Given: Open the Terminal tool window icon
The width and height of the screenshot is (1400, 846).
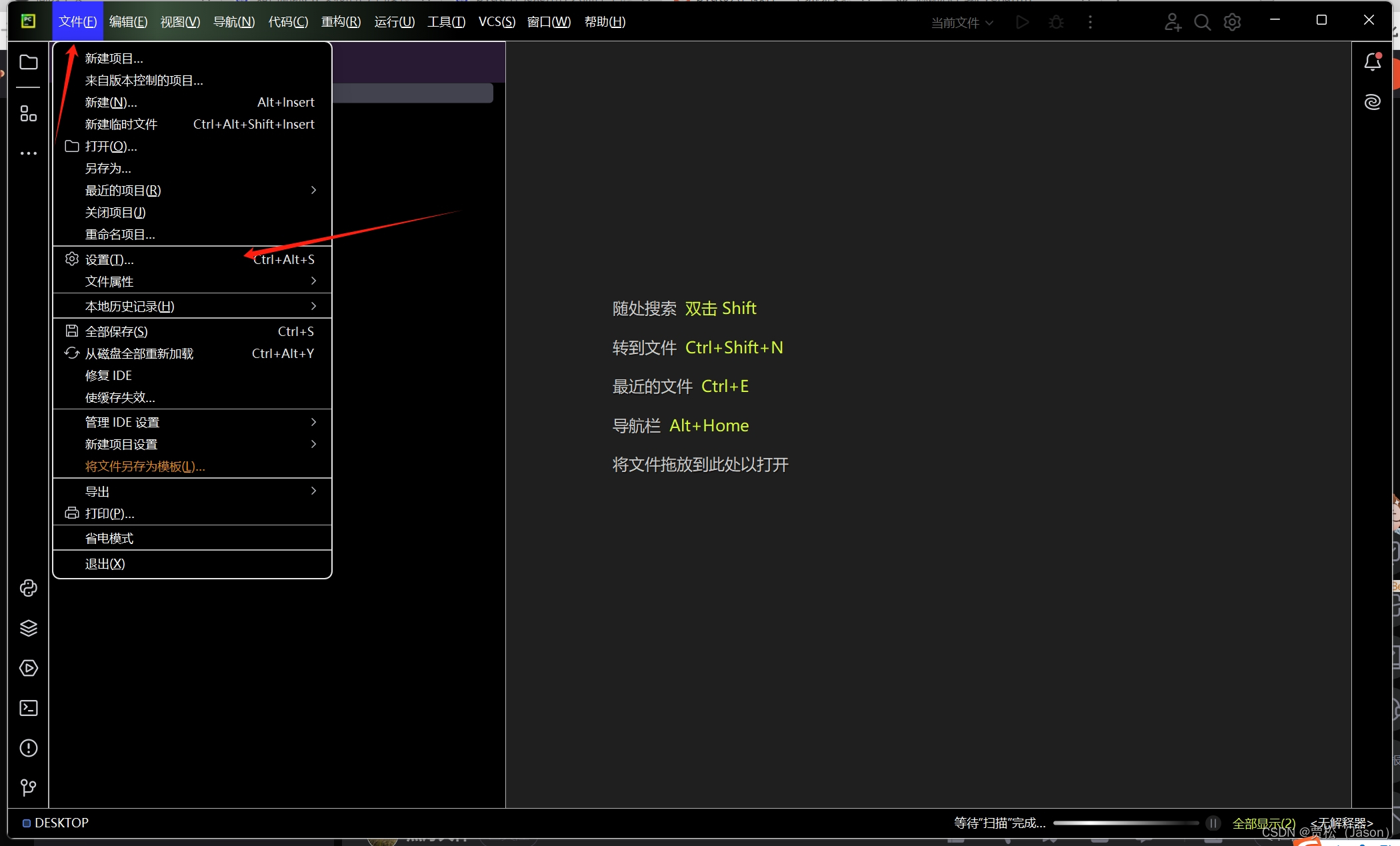Looking at the screenshot, I should (x=29, y=708).
